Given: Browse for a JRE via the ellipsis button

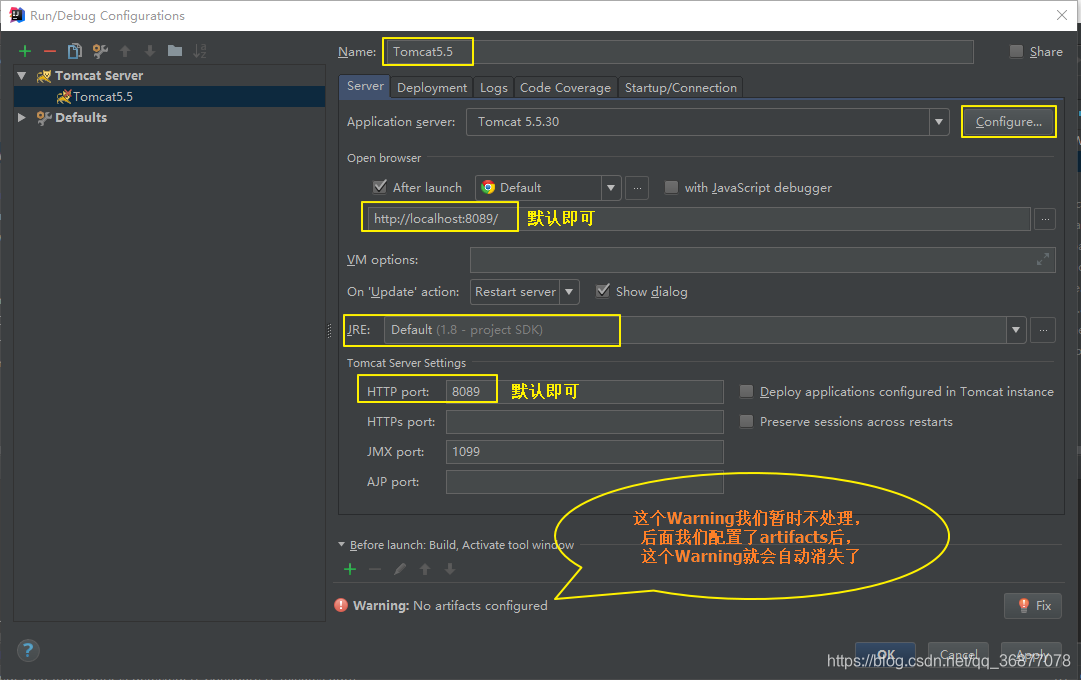Looking at the screenshot, I should (x=1043, y=330).
